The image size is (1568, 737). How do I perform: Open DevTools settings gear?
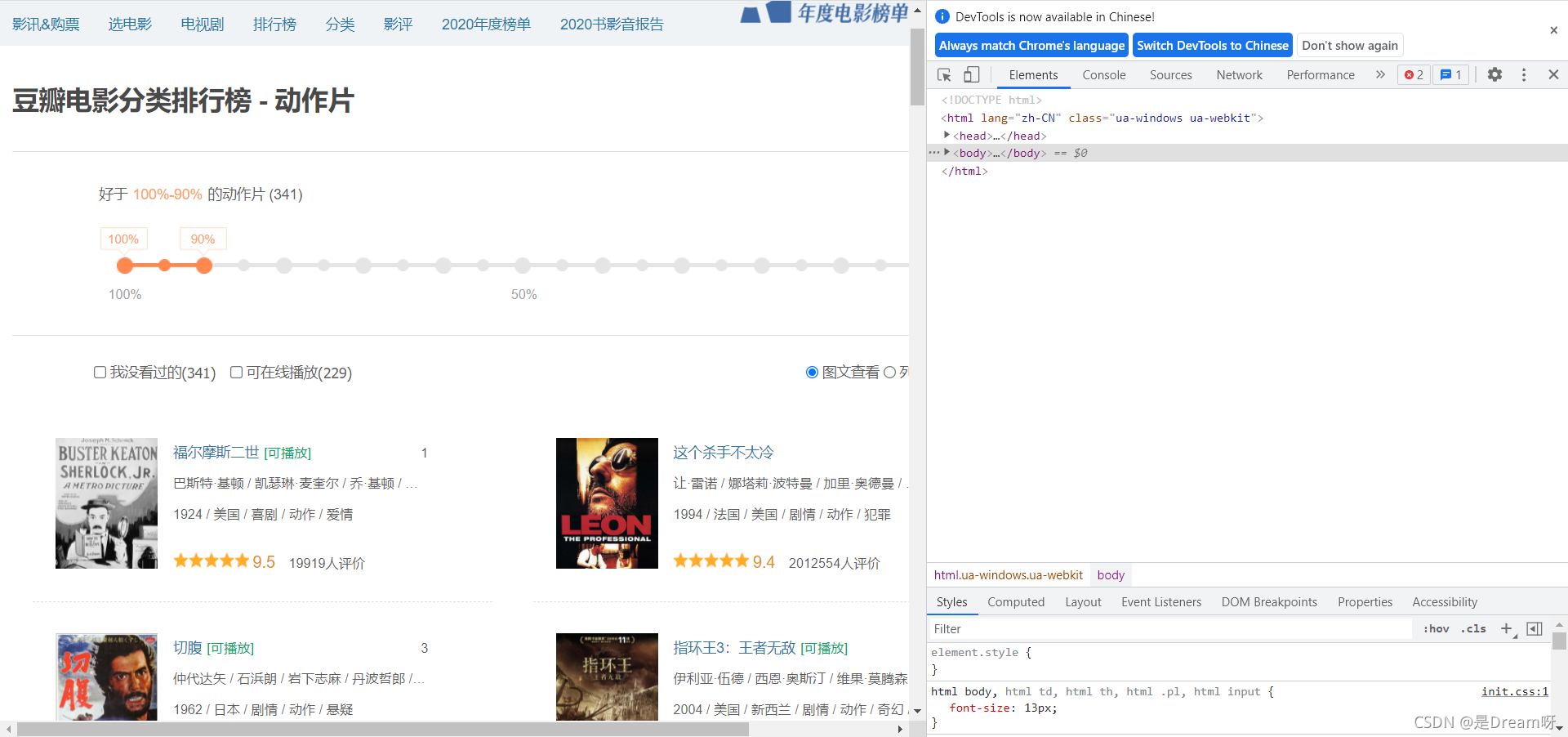click(1494, 75)
